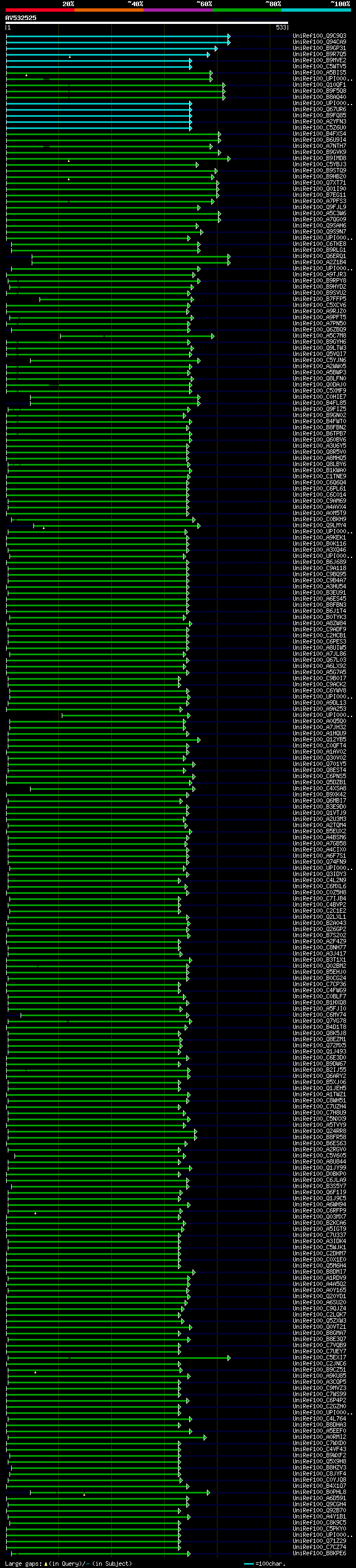The width and height of the screenshot is (356, 1568).
Task: Select UniRef100_B9STQ9 entry
Action: coord(319,170)
